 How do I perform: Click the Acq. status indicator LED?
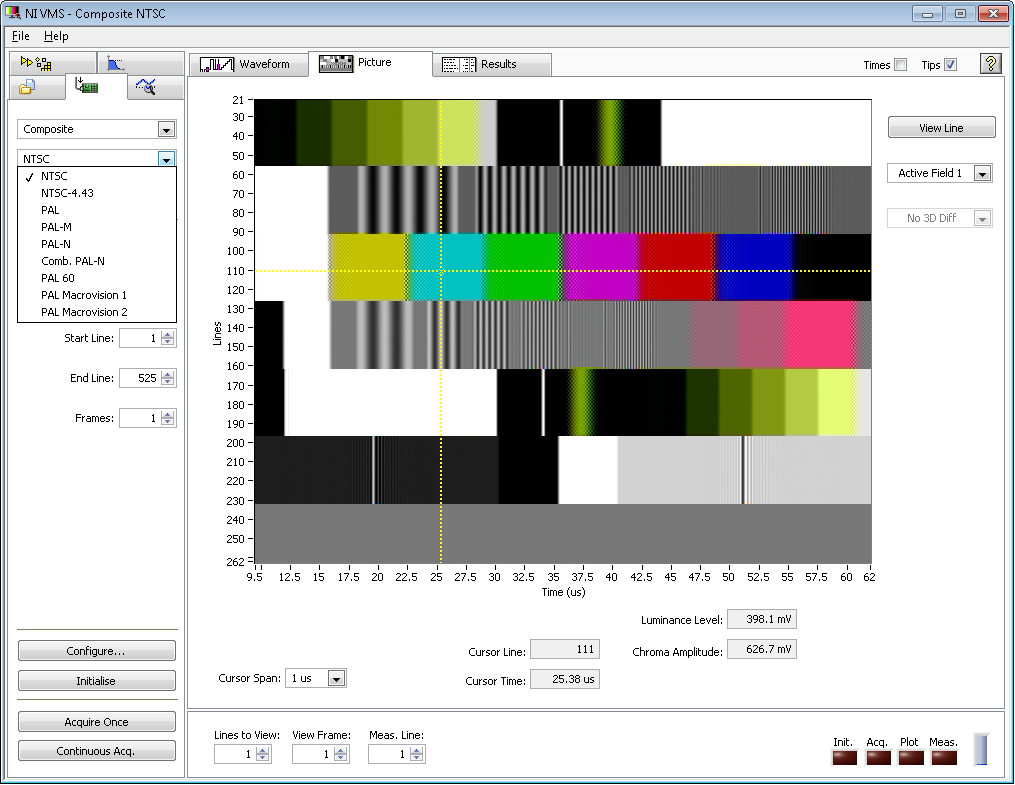point(877,758)
